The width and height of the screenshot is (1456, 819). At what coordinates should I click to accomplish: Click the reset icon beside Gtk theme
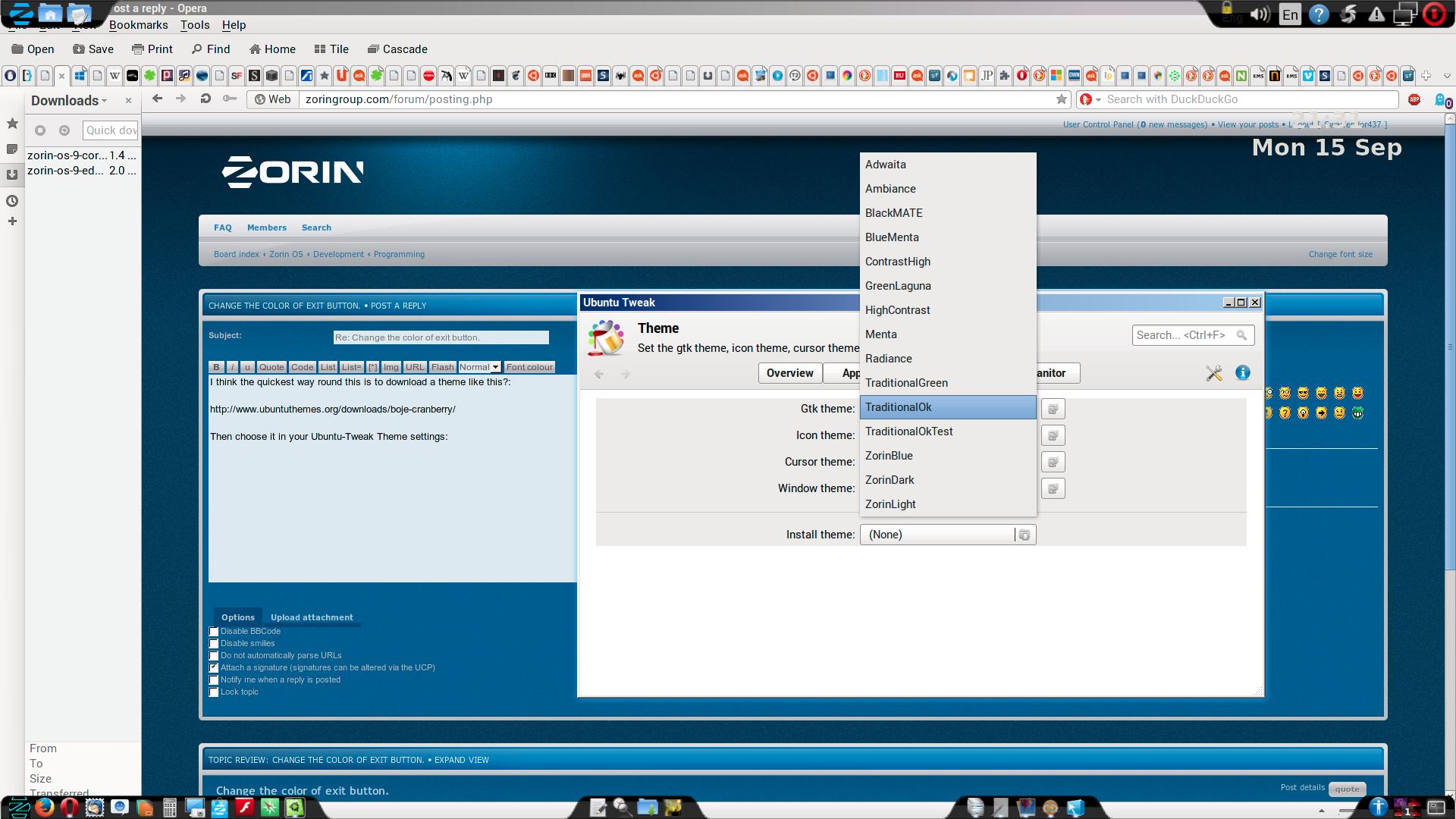[x=1053, y=409]
